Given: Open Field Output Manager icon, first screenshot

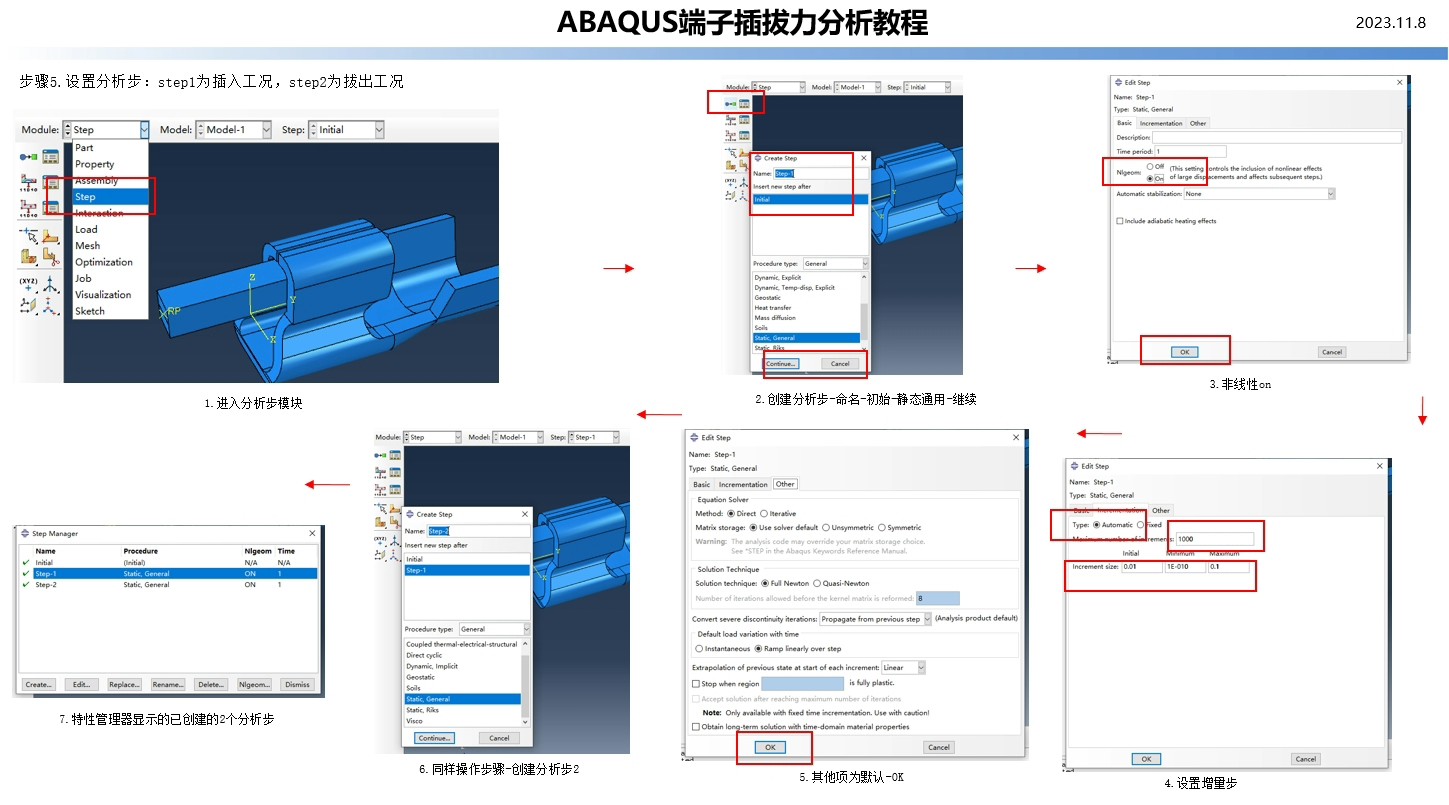Looking at the screenshot, I should [x=50, y=182].
